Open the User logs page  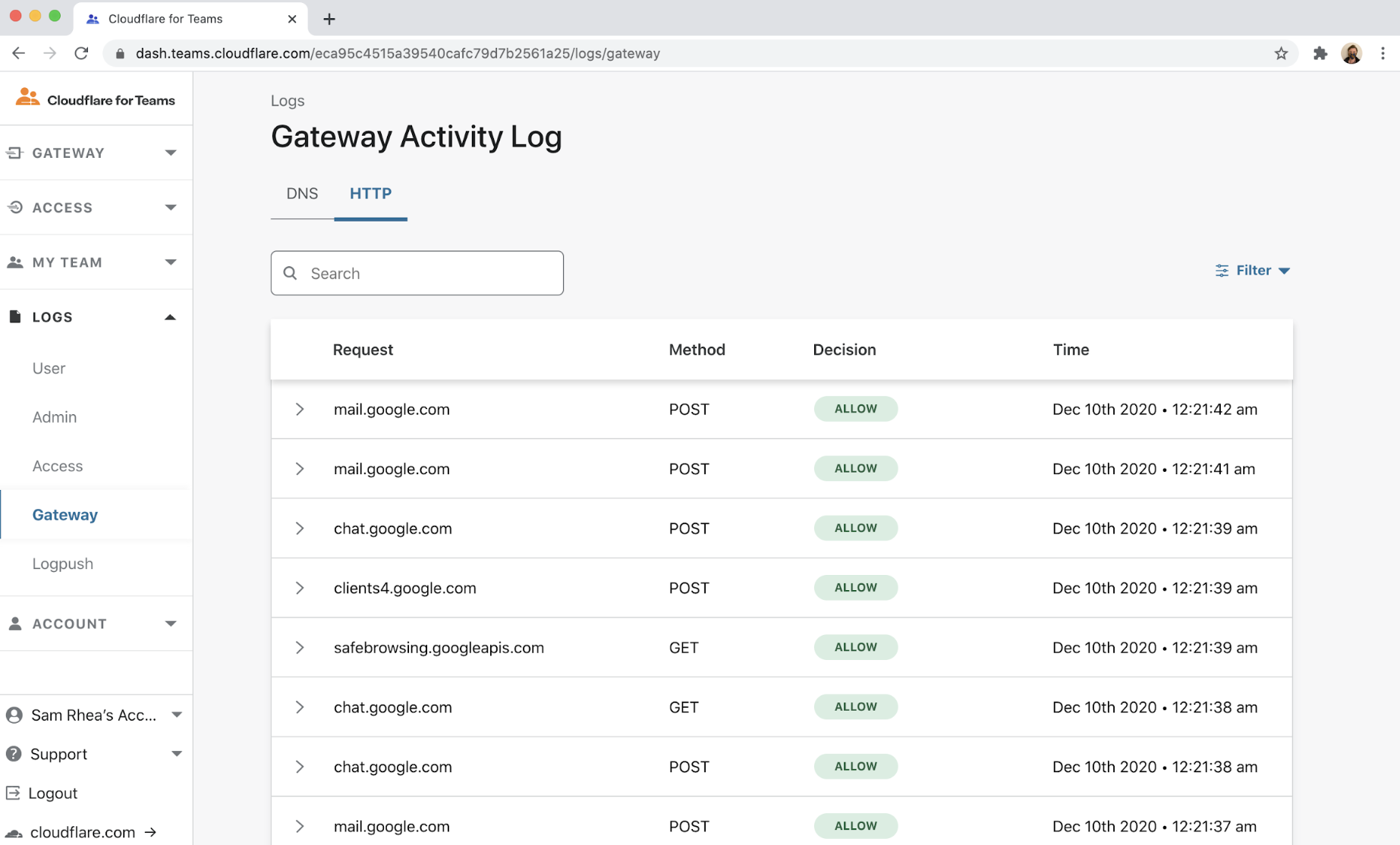pyautogui.click(x=49, y=368)
